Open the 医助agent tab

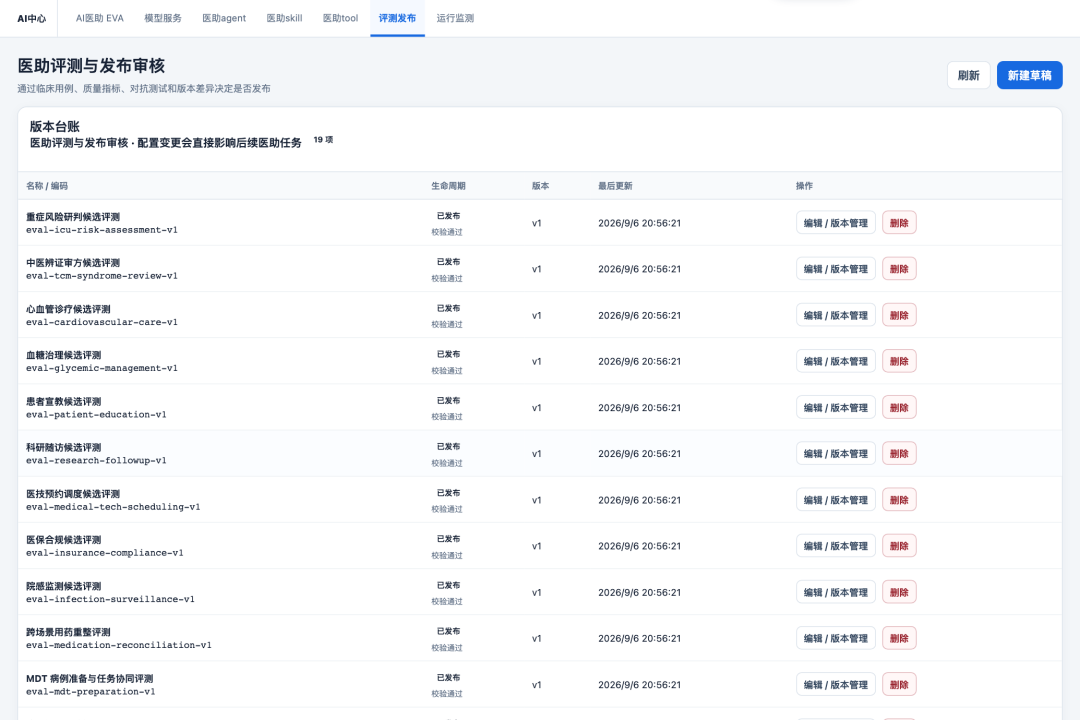224,18
